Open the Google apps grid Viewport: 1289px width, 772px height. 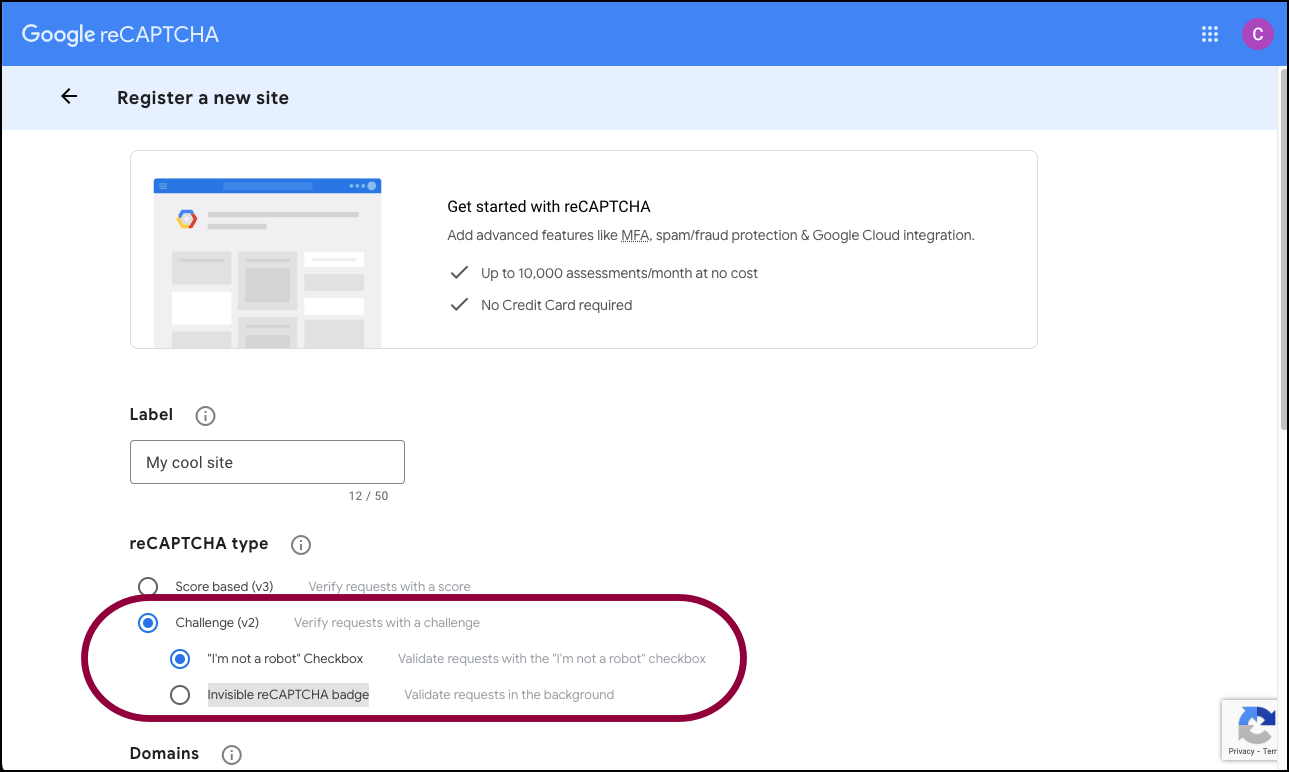[x=1210, y=34]
